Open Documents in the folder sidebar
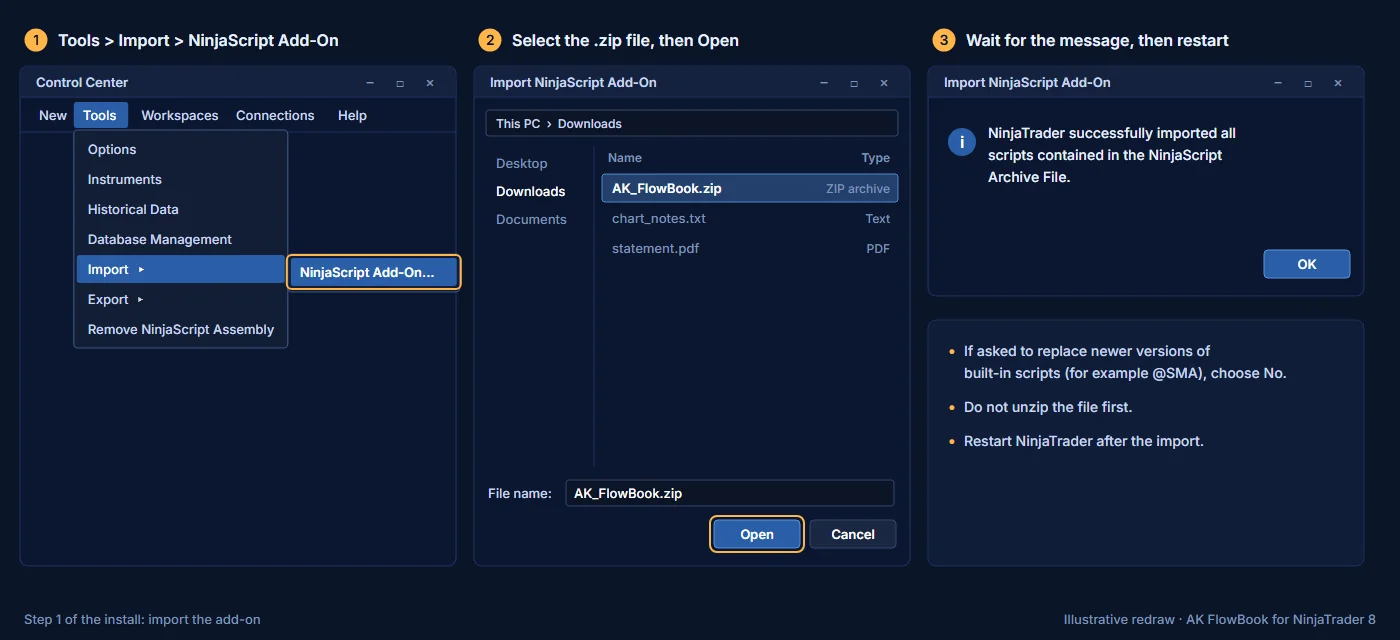This screenshot has width=1400, height=640. pyautogui.click(x=531, y=219)
